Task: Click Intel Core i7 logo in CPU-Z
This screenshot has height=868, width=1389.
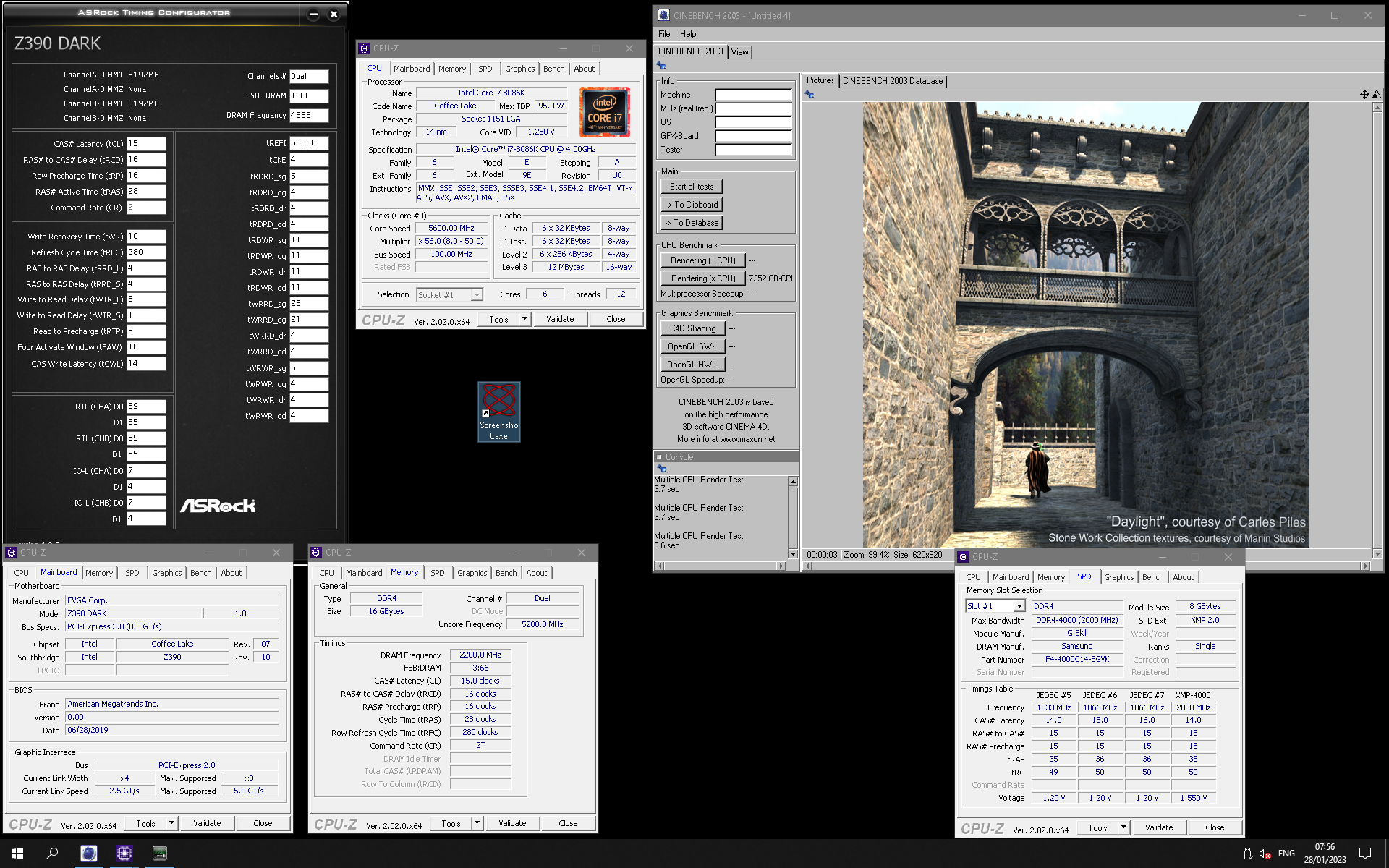Action: pyautogui.click(x=605, y=112)
